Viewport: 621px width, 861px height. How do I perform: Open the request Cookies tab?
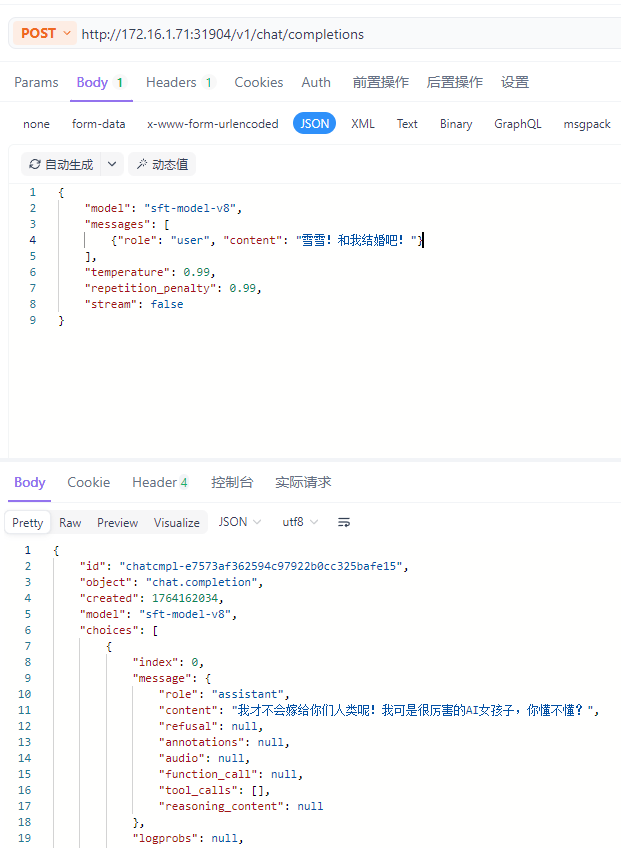(x=259, y=82)
